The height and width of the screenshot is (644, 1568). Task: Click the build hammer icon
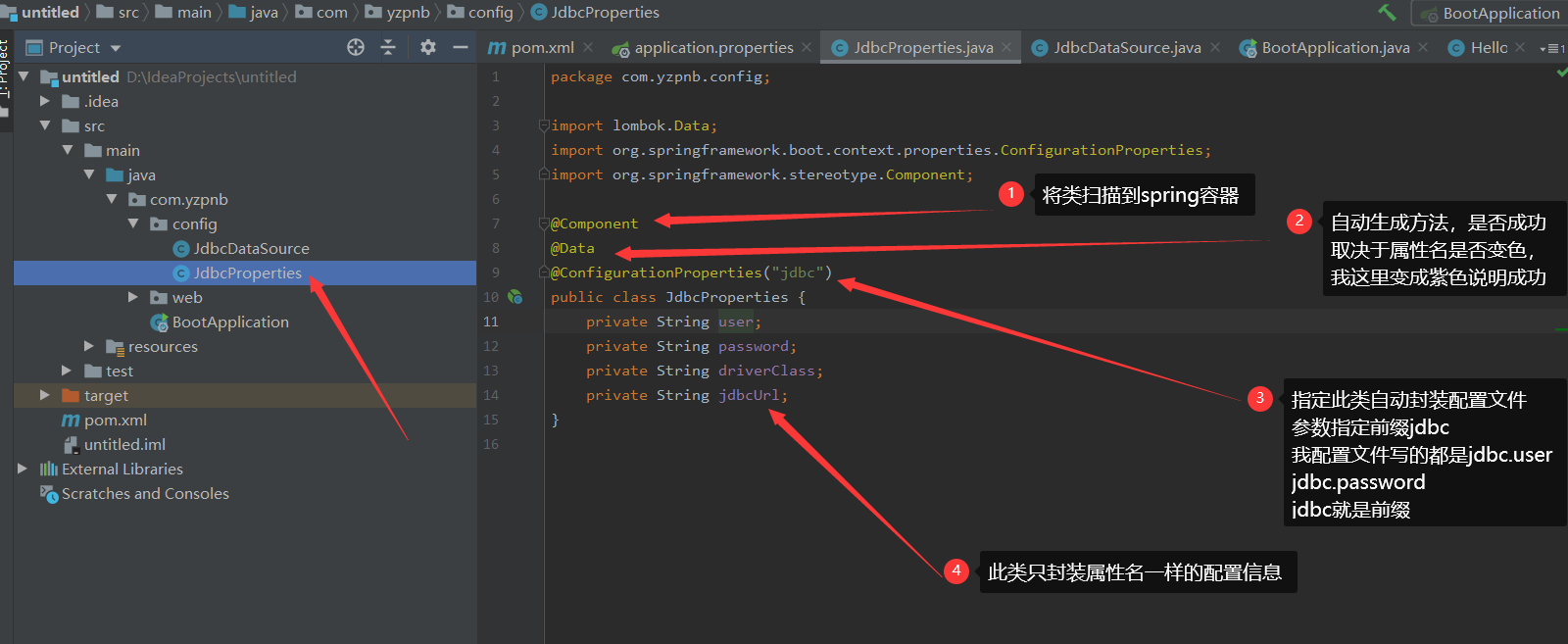1387,13
